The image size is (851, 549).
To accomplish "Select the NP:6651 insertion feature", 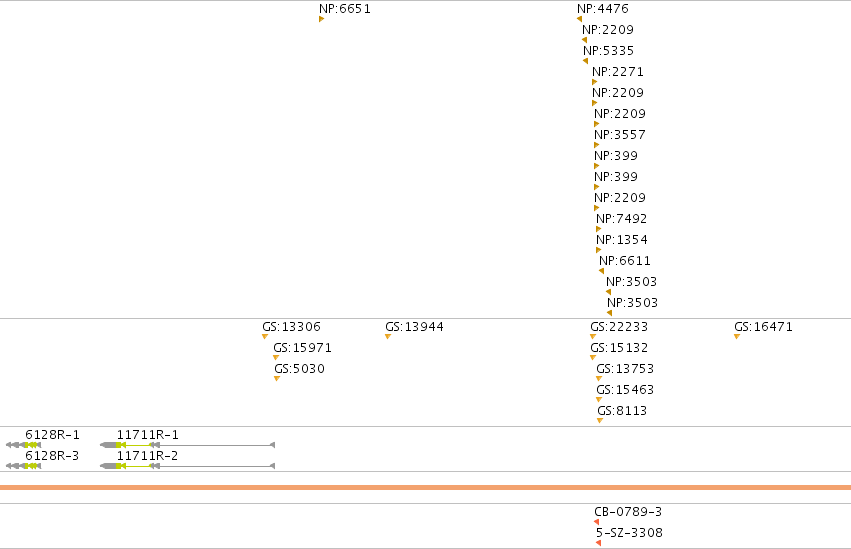I will coord(345,9).
